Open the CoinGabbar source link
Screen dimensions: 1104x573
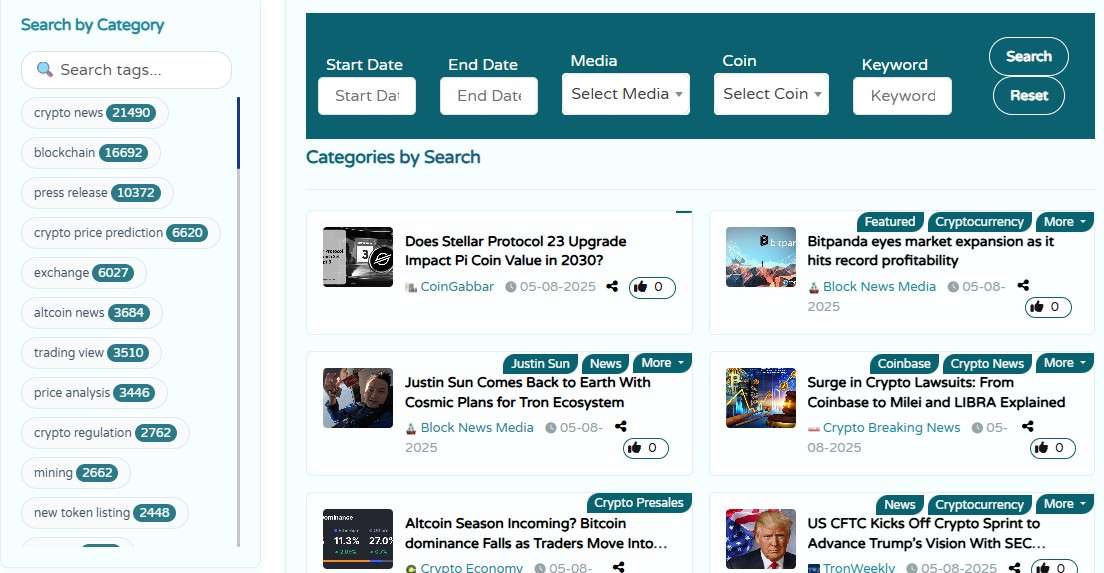457,286
